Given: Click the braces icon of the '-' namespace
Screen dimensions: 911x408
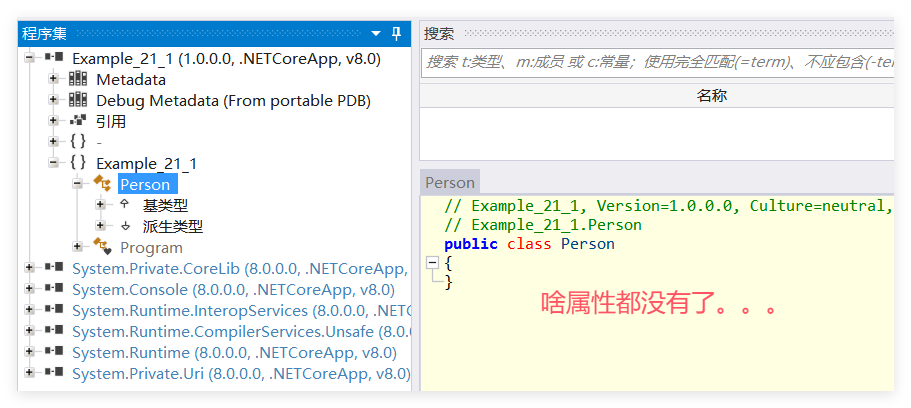Looking at the screenshot, I should click(x=78, y=142).
